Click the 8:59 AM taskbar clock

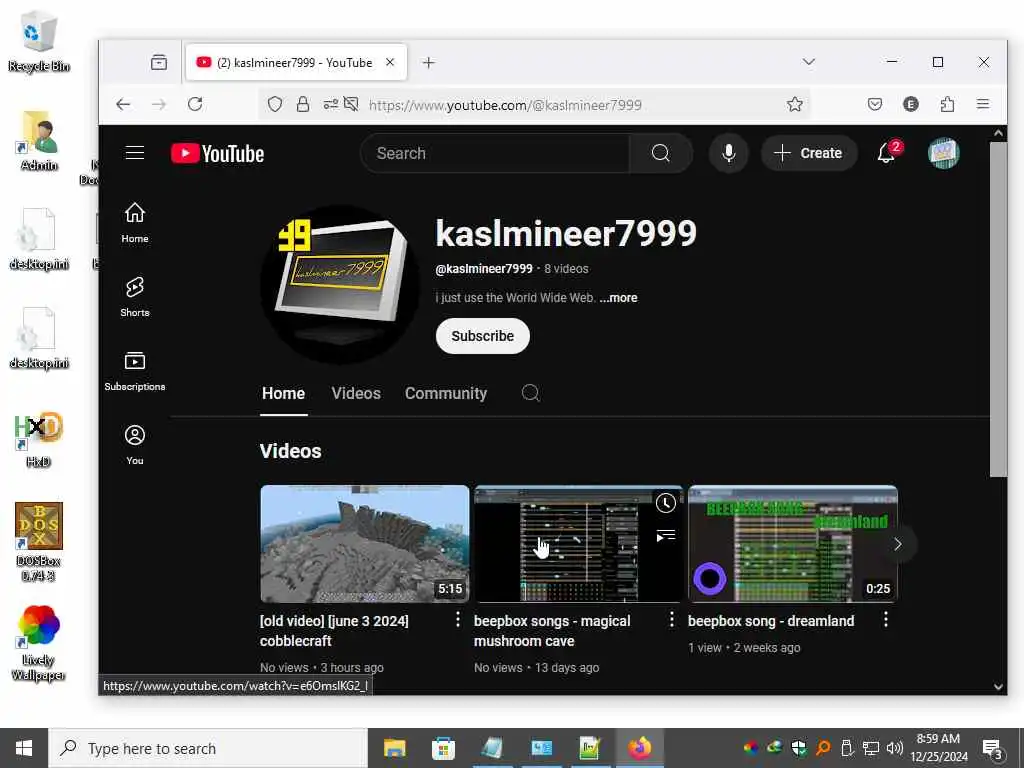tap(938, 748)
